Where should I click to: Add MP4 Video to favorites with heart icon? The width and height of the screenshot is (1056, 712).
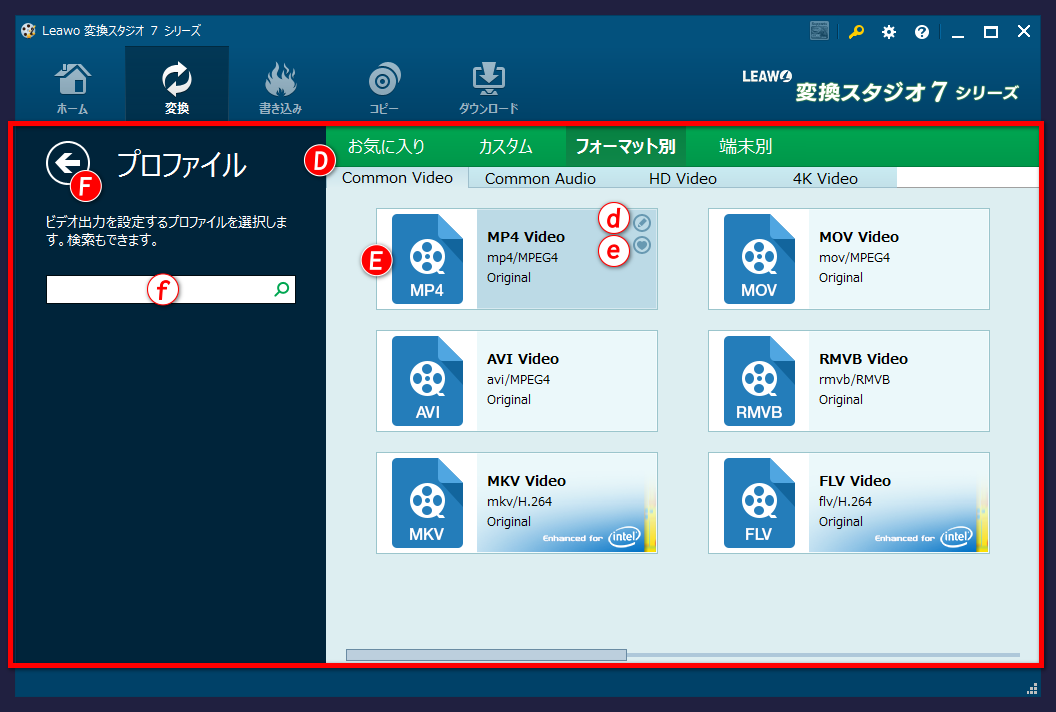click(x=642, y=245)
